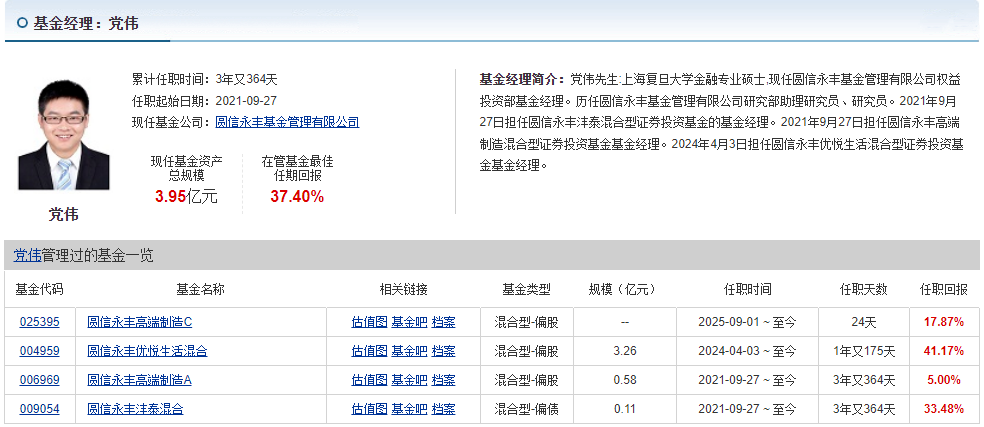Click the 基金名称 column header
Screen dimensions: 984x427
point(200,289)
